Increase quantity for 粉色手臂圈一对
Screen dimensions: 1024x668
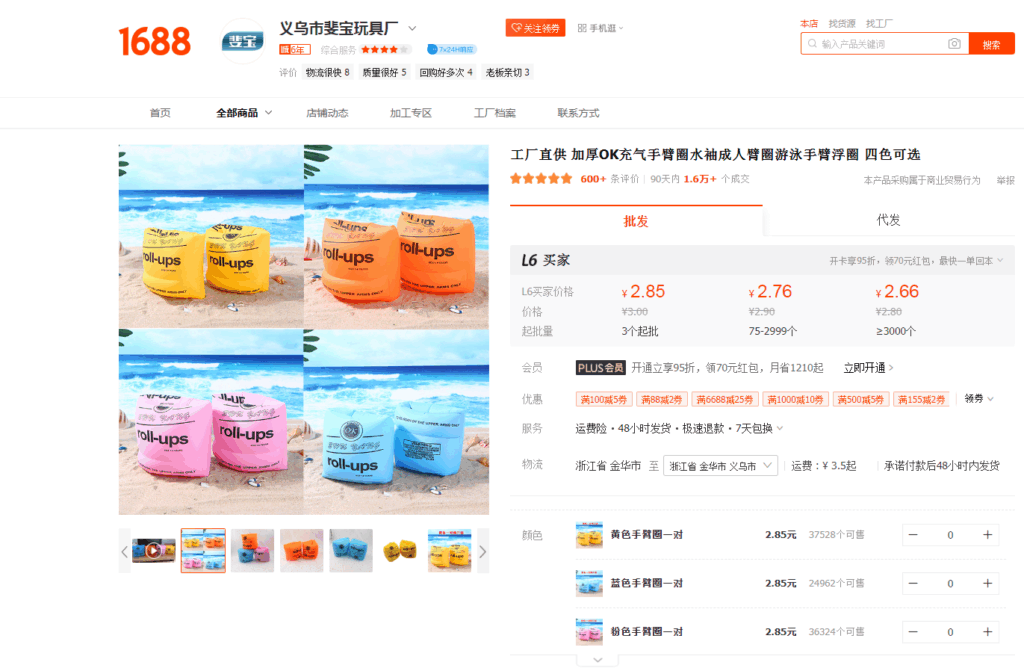(x=987, y=631)
